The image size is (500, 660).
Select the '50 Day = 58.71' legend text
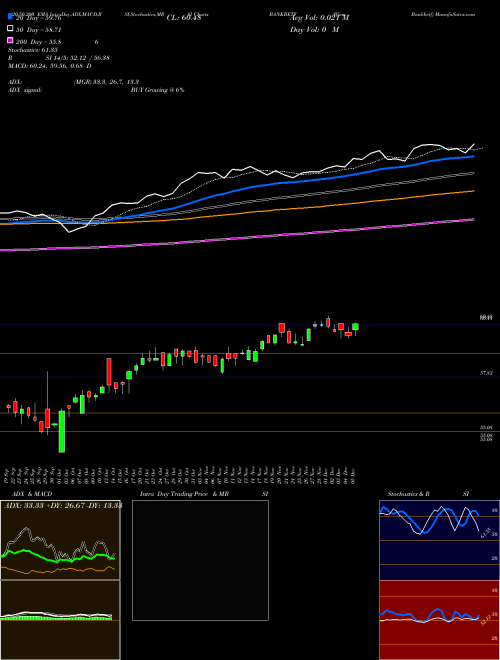[x=39, y=30]
